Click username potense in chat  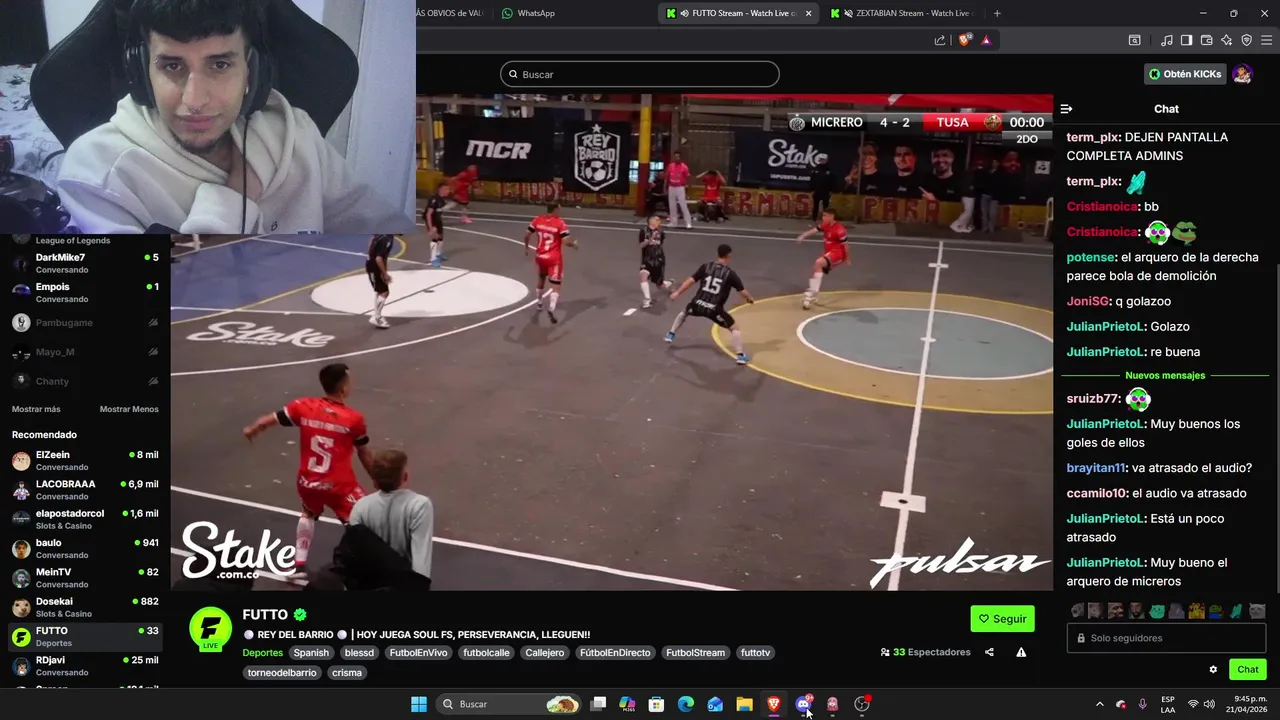(x=1091, y=257)
